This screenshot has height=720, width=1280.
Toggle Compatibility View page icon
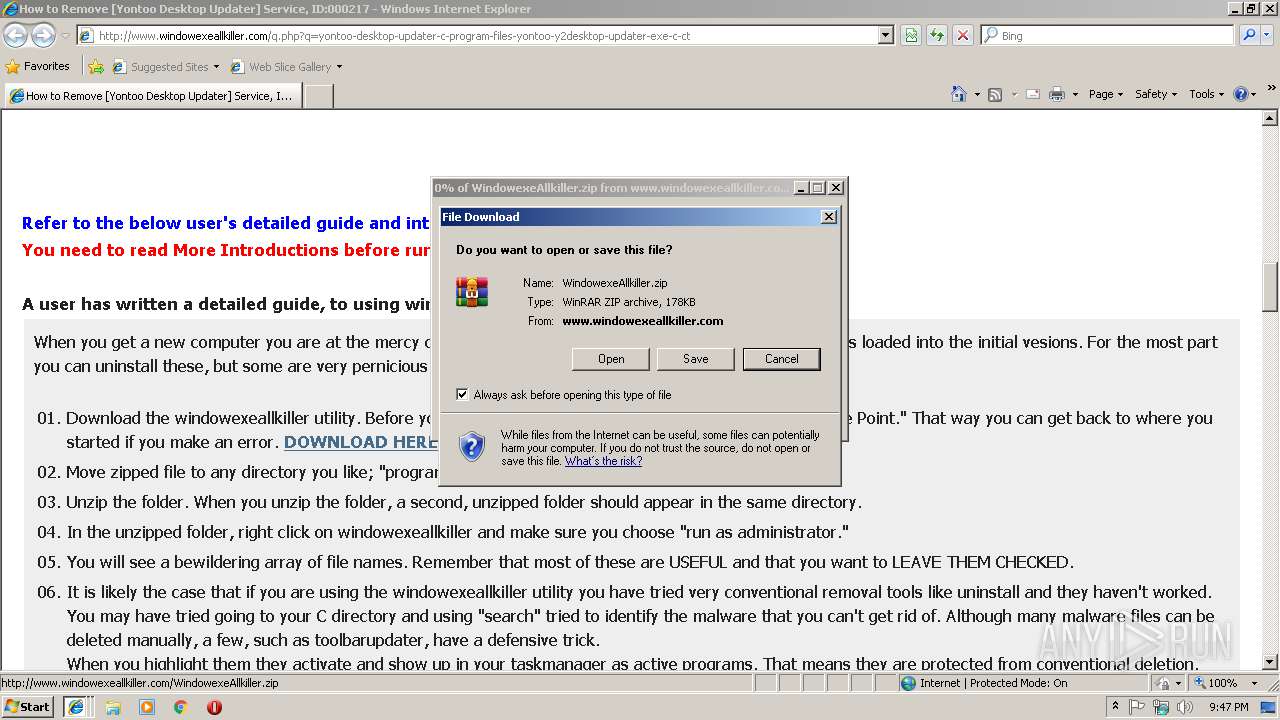(911, 35)
